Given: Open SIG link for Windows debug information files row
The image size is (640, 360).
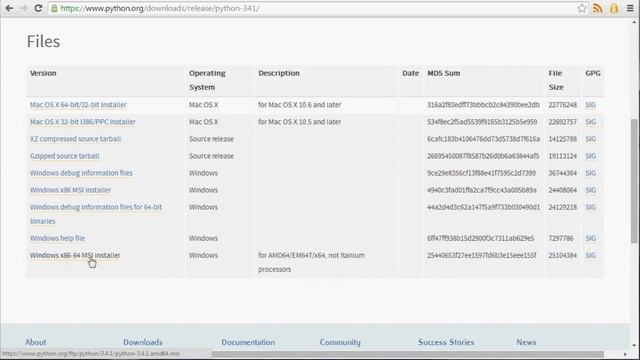Looking at the screenshot, I should click(590, 173).
